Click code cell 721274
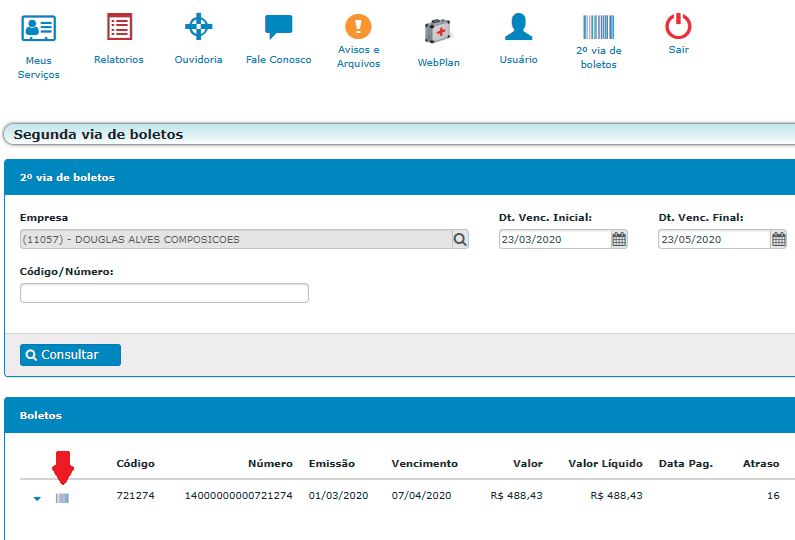This screenshot has height=540, width=795. (x=135, y=495)
